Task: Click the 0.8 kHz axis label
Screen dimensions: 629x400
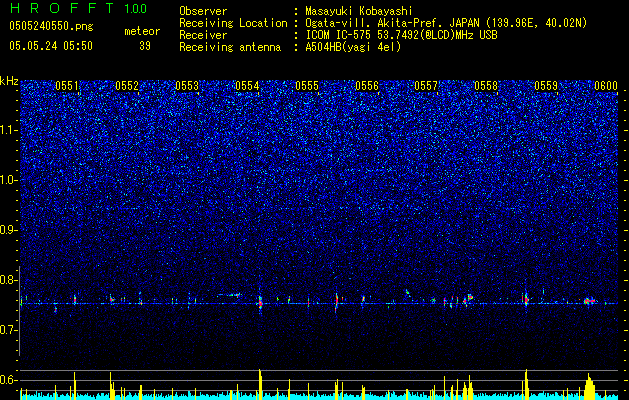Action: (9, 280)
